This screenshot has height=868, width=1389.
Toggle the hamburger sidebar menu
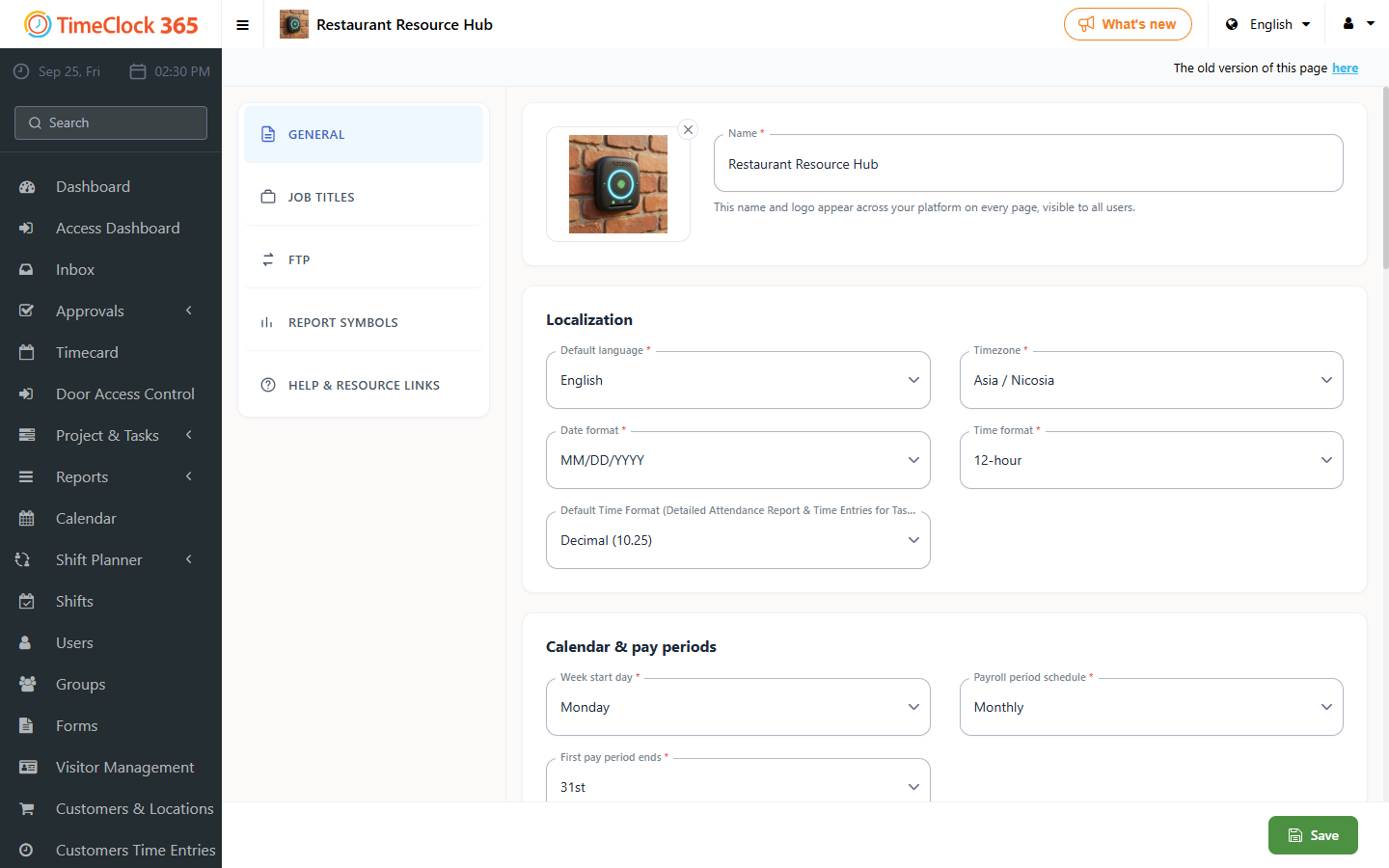[x=243, y=25]
